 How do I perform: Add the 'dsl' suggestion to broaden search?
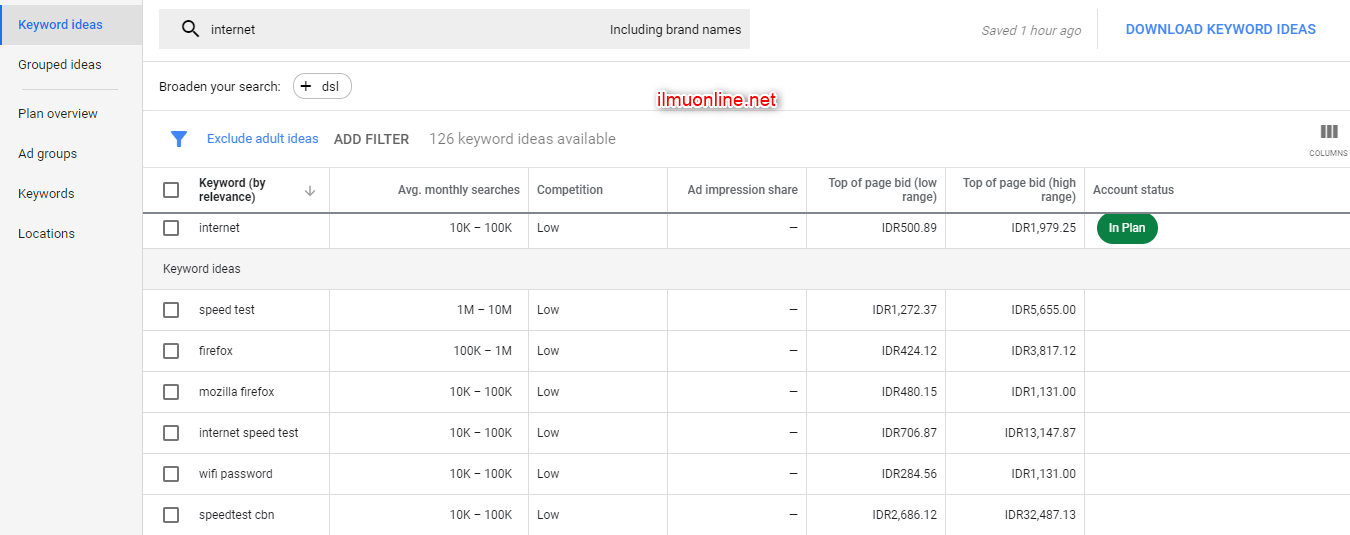pyautogui.click(x=322, y=87)
